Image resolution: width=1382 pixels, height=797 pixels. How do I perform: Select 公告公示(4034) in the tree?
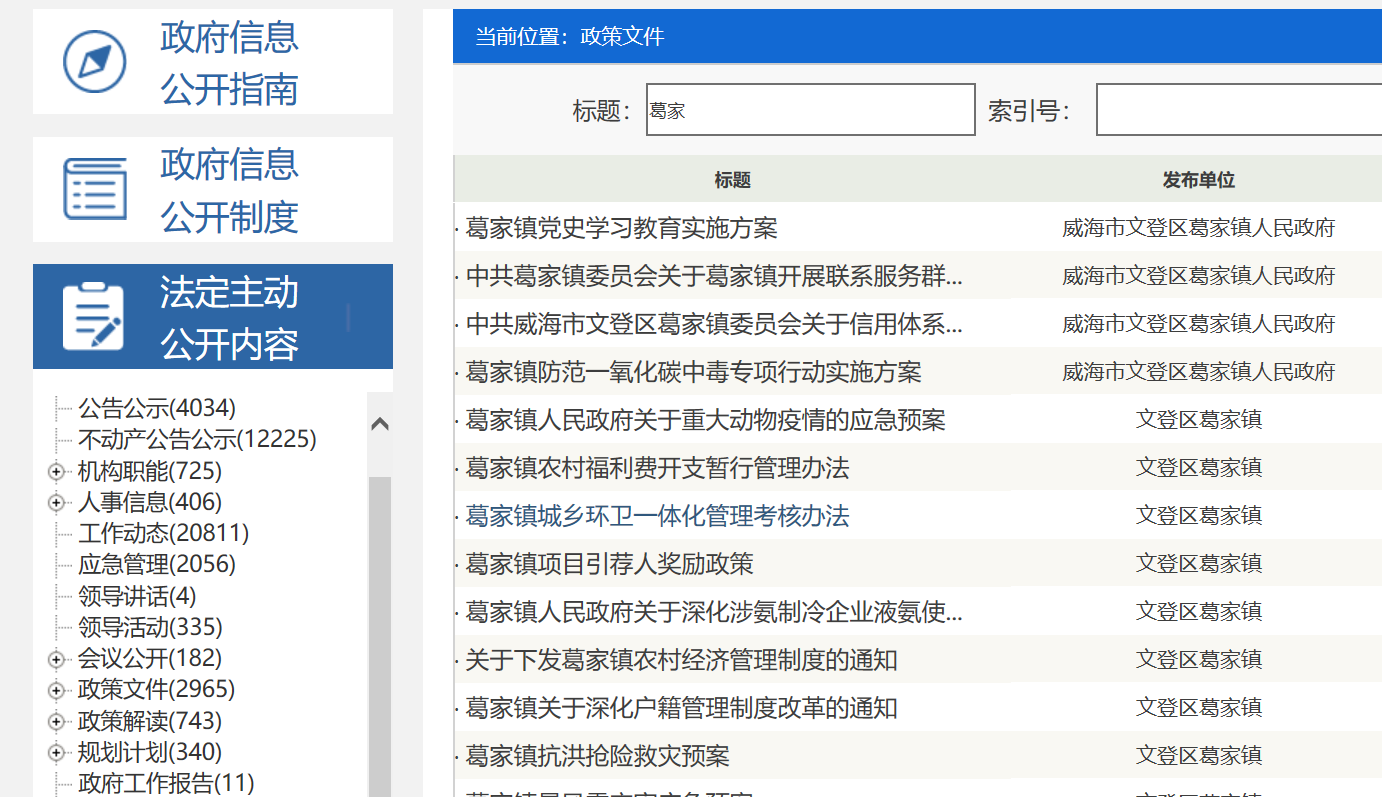(157, 408)
